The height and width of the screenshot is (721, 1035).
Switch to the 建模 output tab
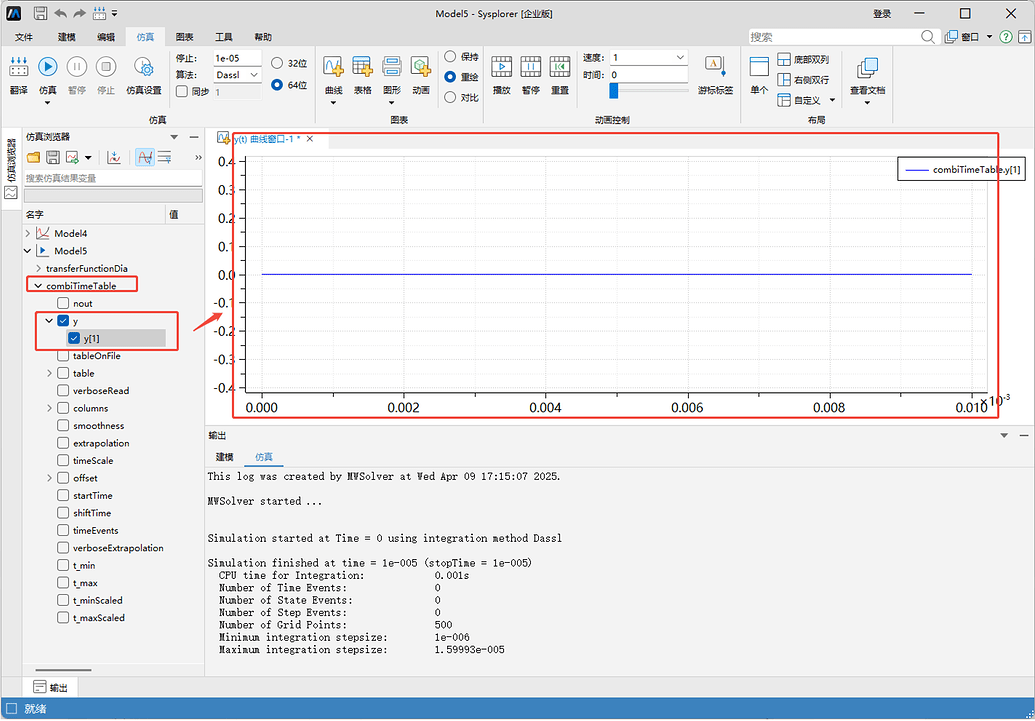click(x=224, y=457)
